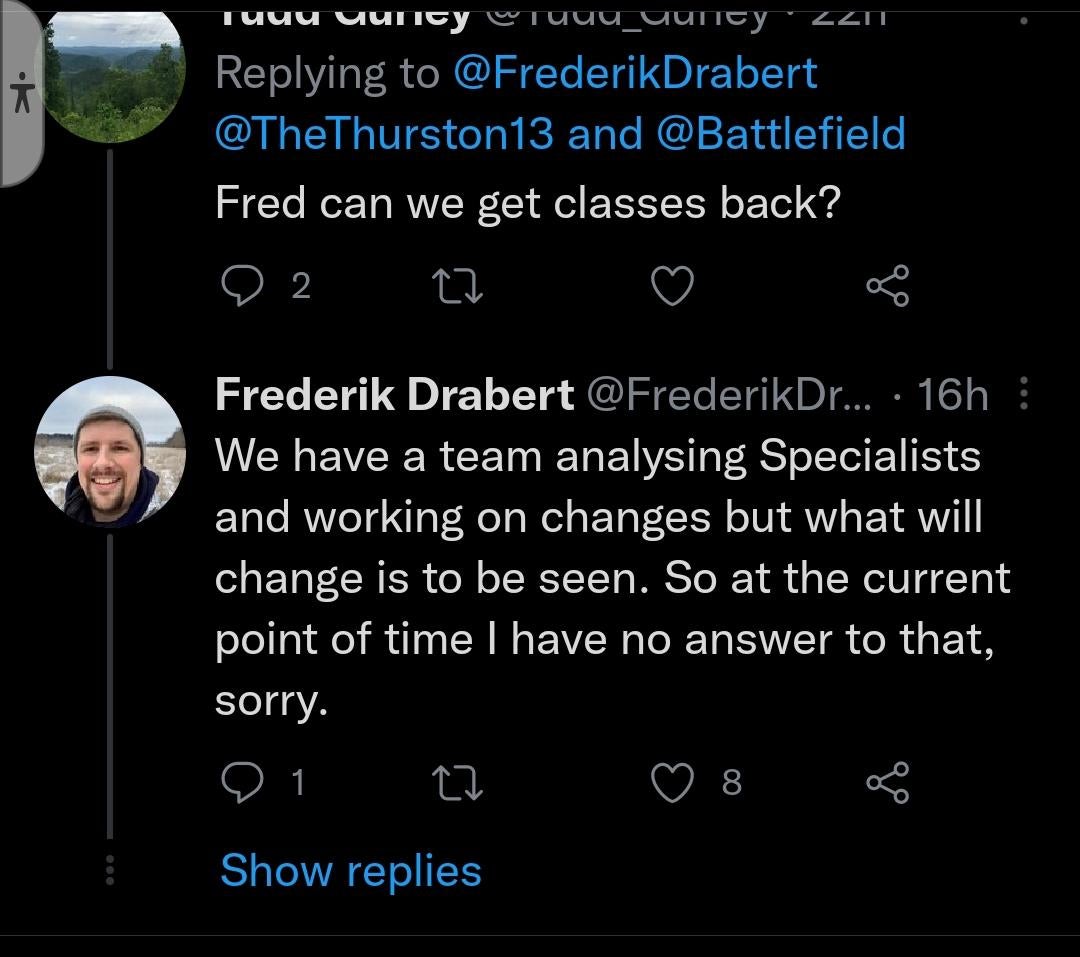The image size is (1080, 957).
Task: Open the @Battlefield mention
Action: tap(780, 133)
